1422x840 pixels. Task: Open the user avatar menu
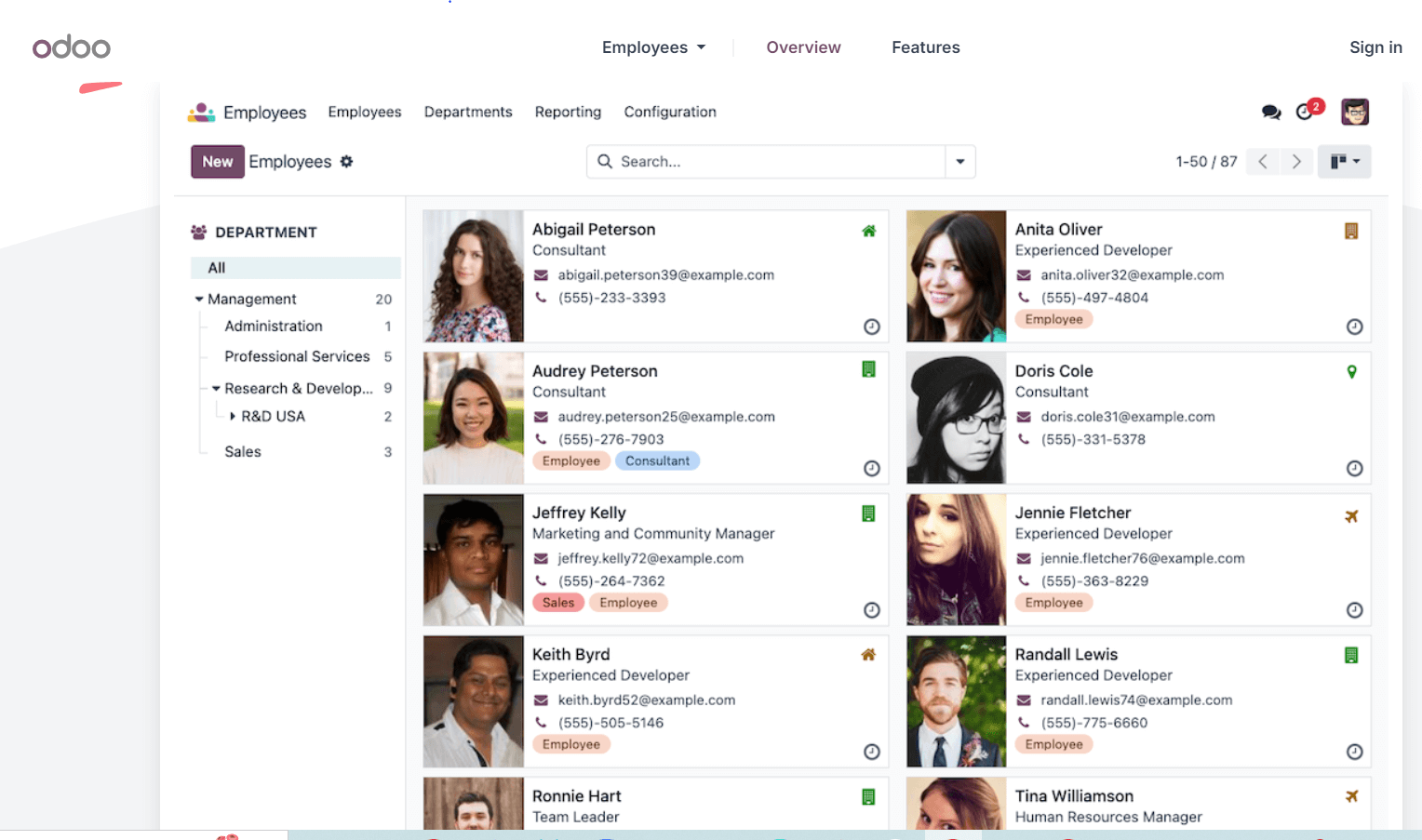1355,112
